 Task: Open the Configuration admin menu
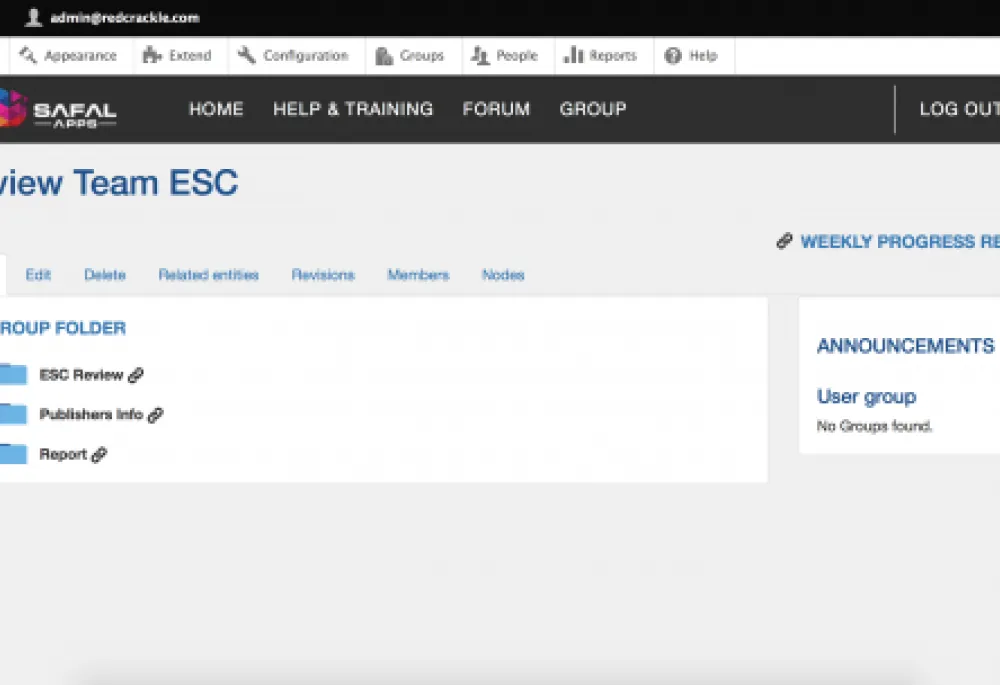(x=305, y=56)
